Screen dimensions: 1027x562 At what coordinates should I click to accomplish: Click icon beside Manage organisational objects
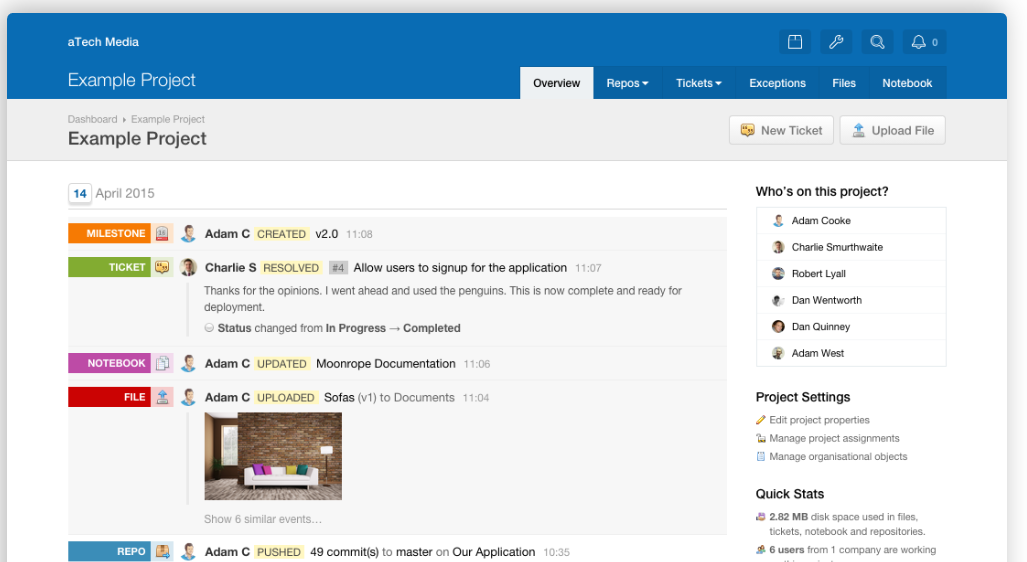[x=760, y=457]
